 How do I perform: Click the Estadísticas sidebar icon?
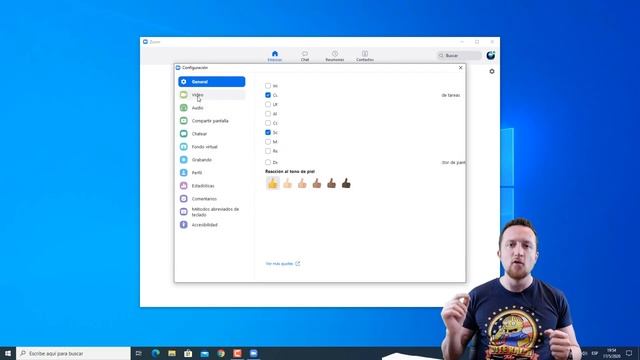(184, 186)
